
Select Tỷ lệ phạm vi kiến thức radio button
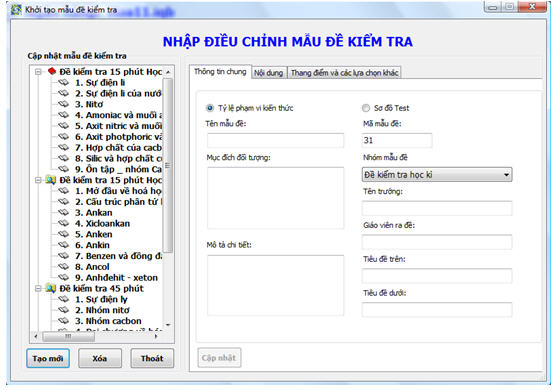click(x=210, y=108)
